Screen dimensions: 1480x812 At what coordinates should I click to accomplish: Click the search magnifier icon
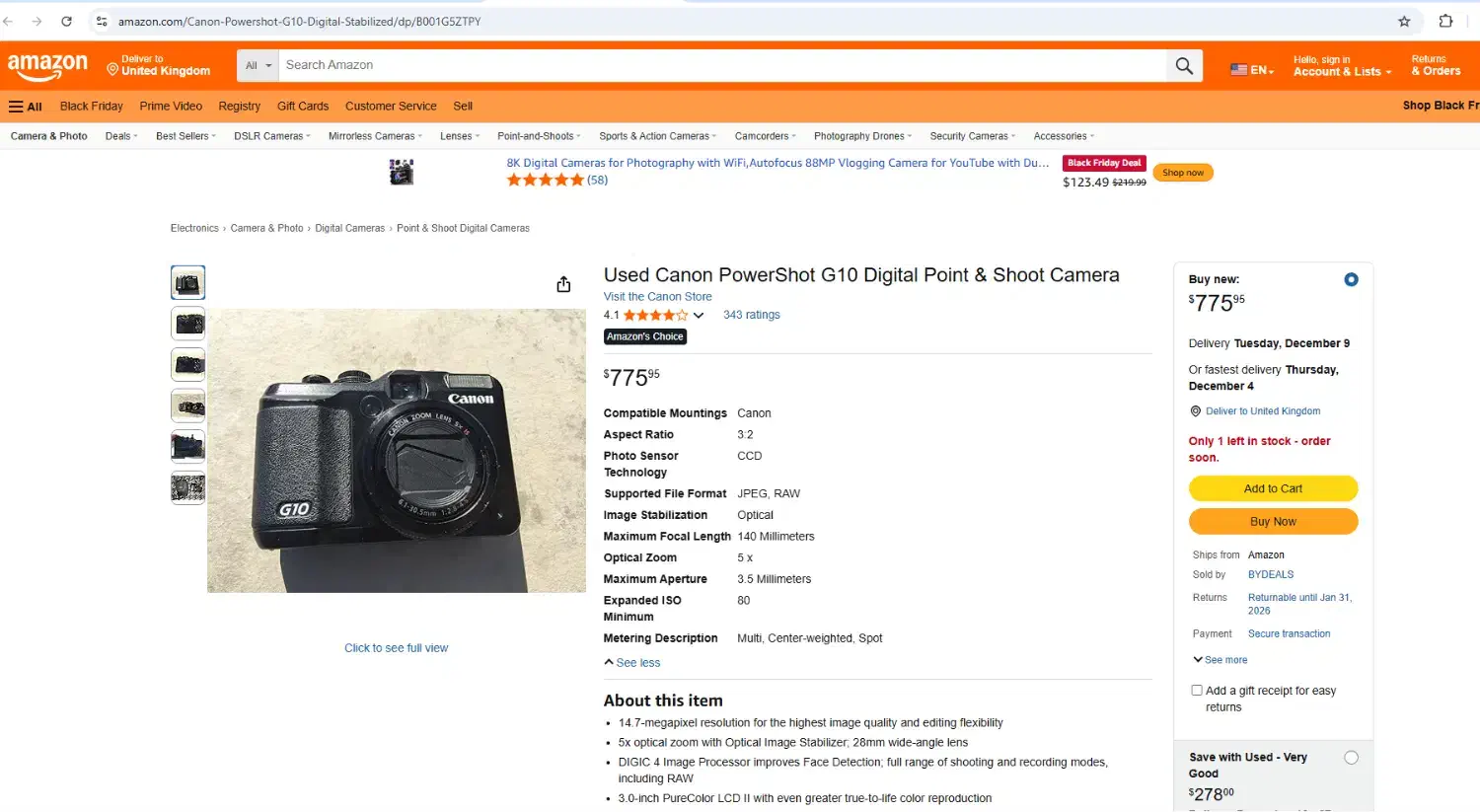point(1183,65)
